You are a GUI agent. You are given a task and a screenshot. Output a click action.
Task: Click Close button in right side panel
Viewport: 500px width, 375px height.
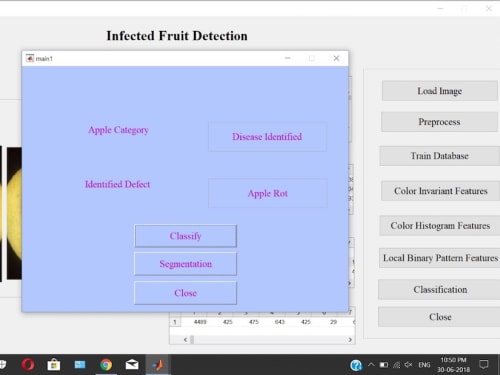click(x=440, y=317)
